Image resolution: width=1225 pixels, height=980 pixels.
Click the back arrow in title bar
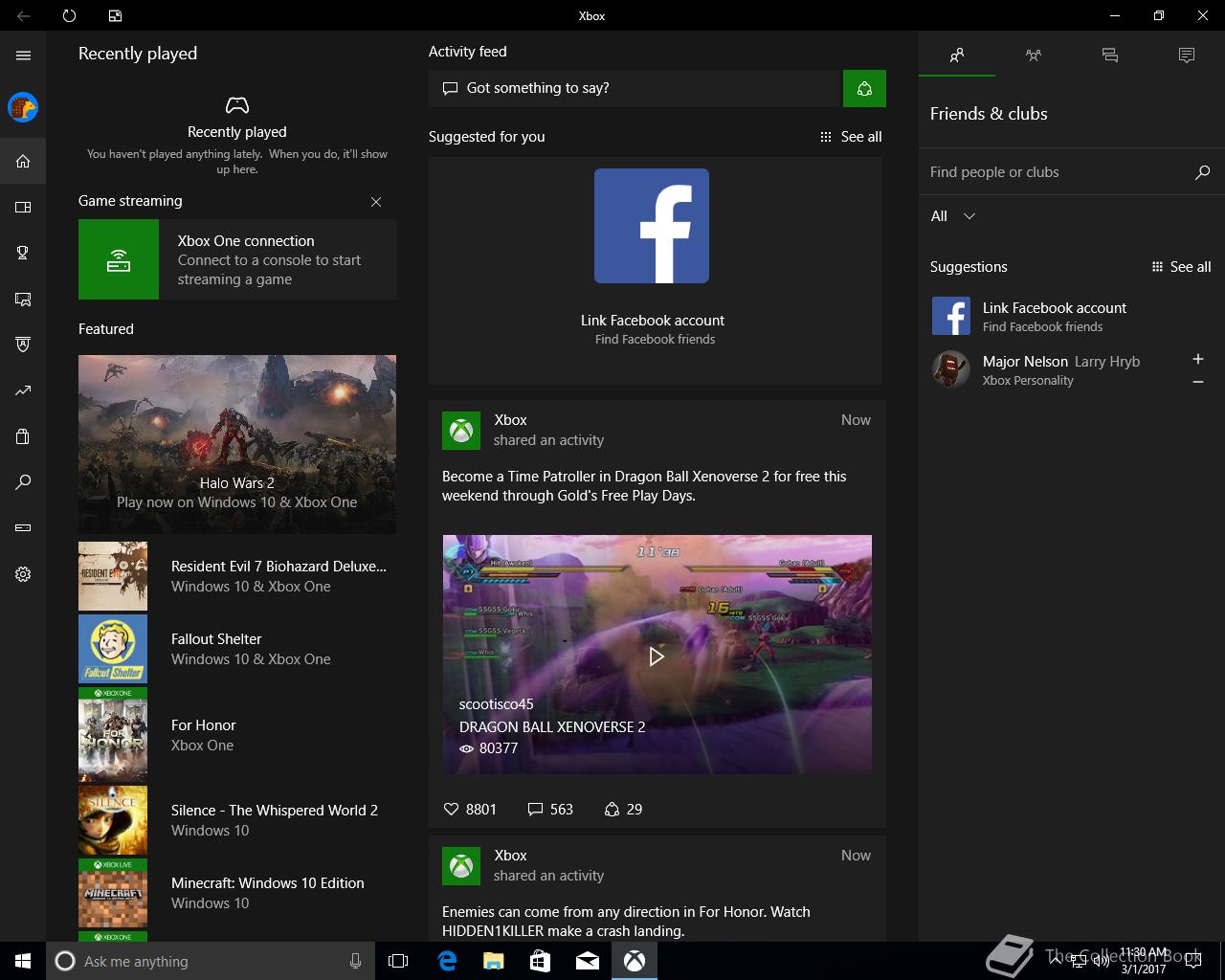23,15
